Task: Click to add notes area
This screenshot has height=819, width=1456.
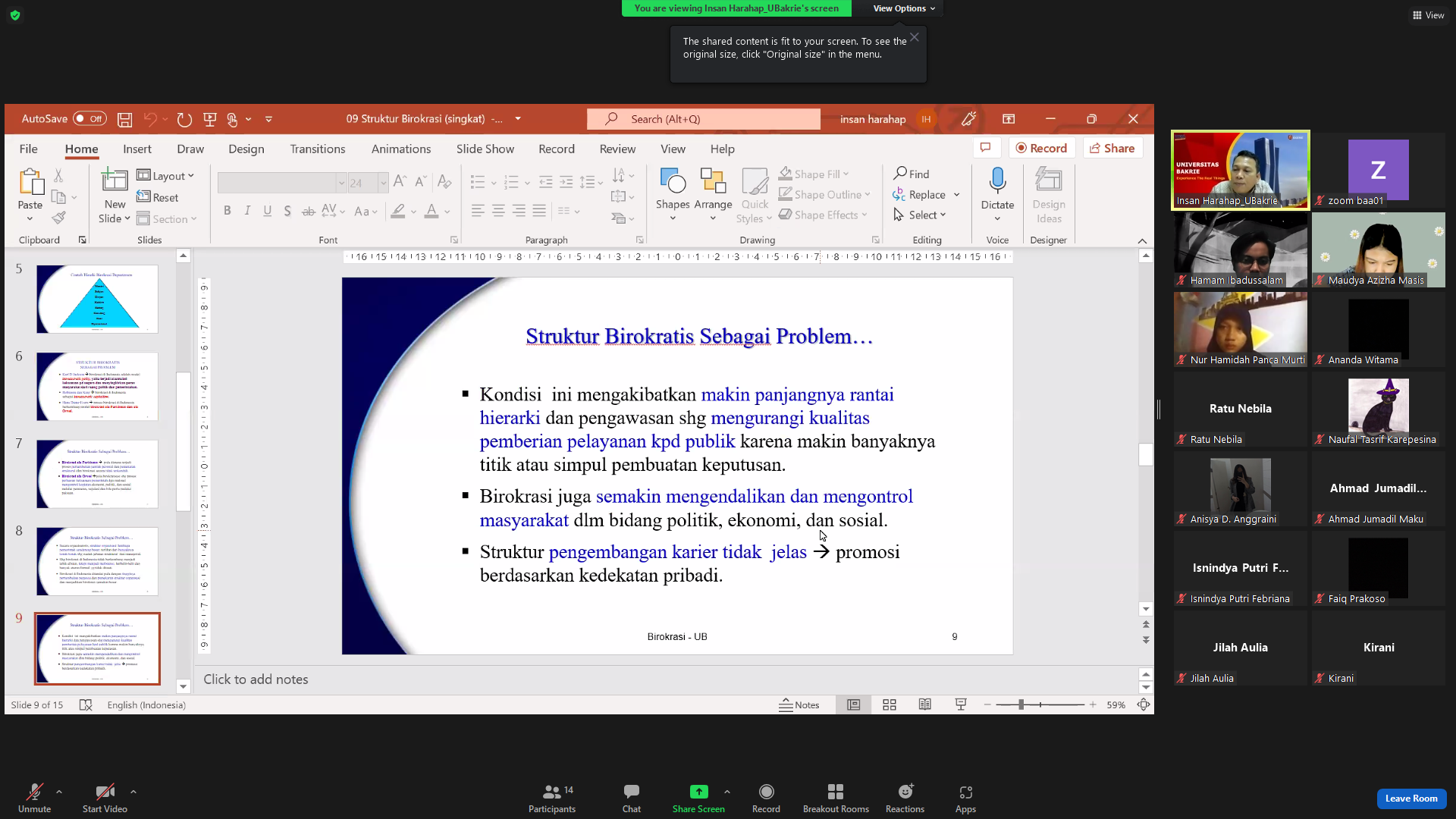Action: coord(667,679)
